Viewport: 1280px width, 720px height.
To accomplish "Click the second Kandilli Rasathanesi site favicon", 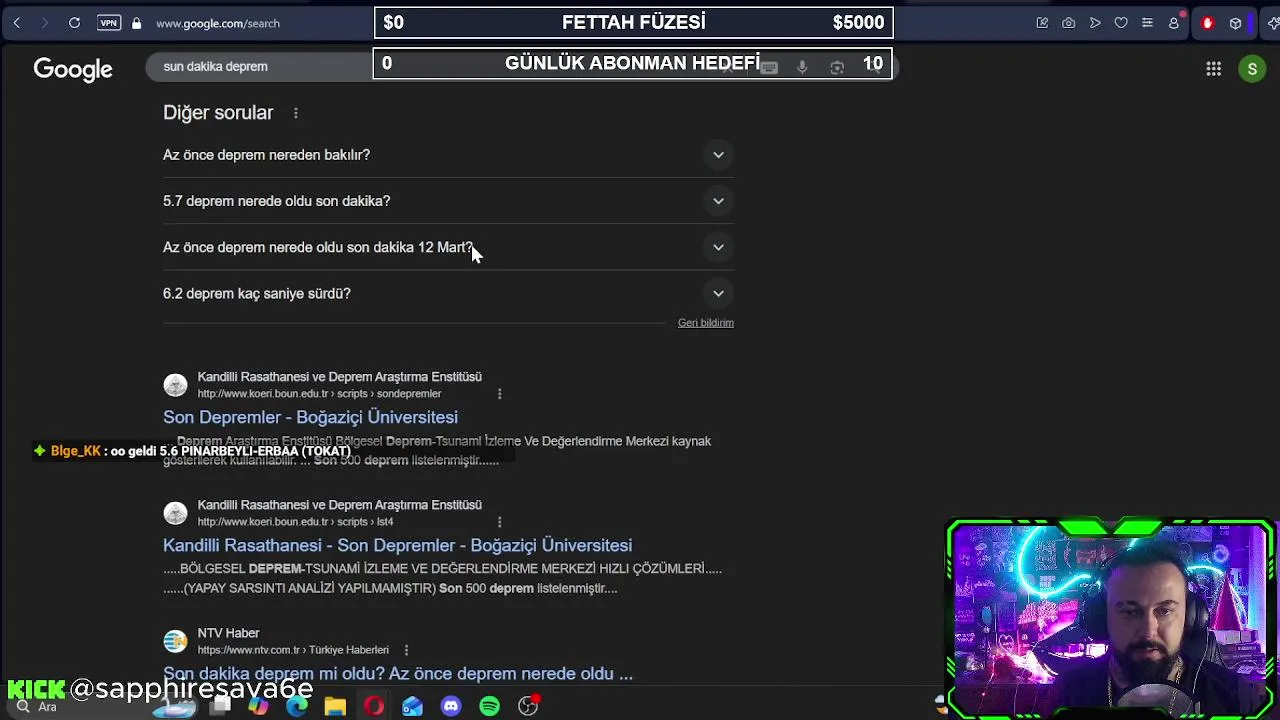I will point(175,513).
